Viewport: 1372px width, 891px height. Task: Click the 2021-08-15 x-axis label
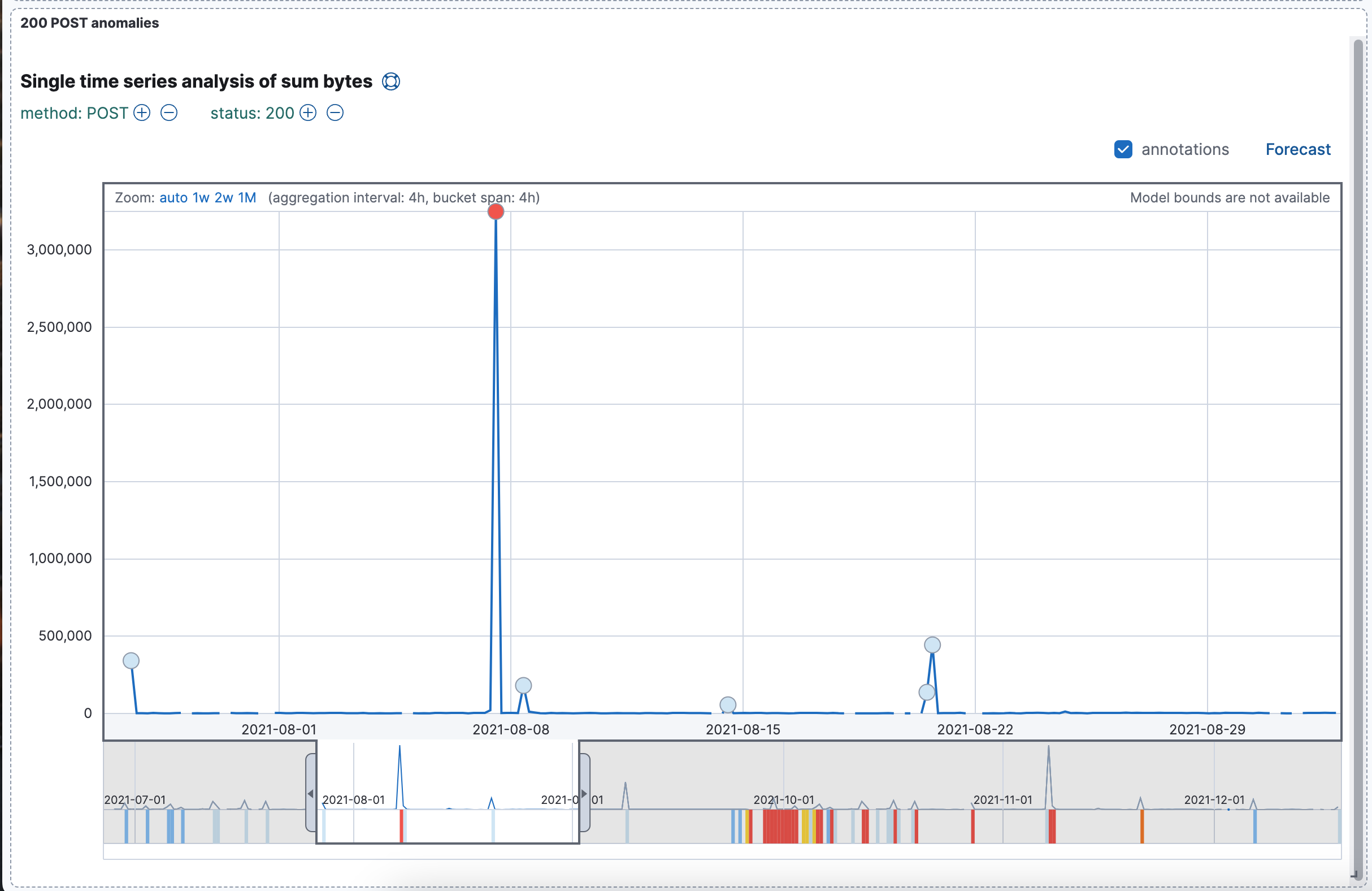743,729
